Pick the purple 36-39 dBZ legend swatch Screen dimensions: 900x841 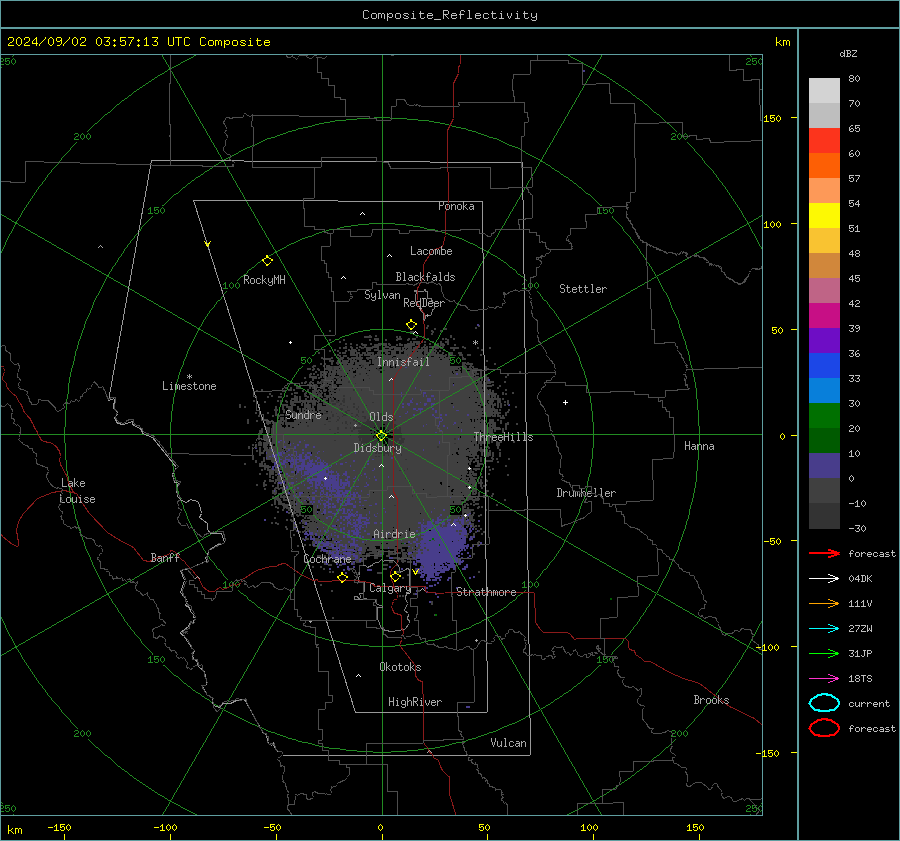point(824,341)
